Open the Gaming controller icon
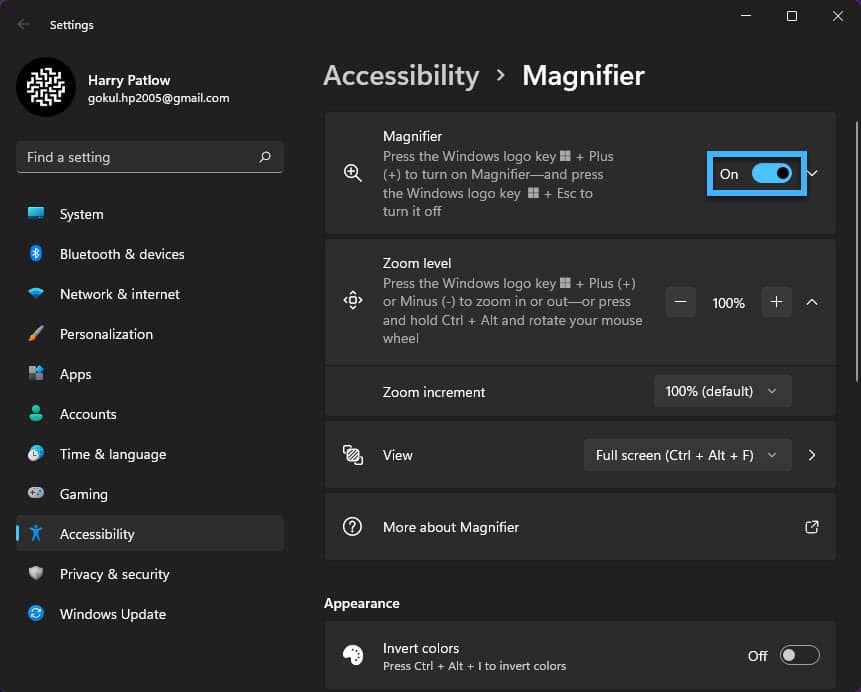 [36, 493]
